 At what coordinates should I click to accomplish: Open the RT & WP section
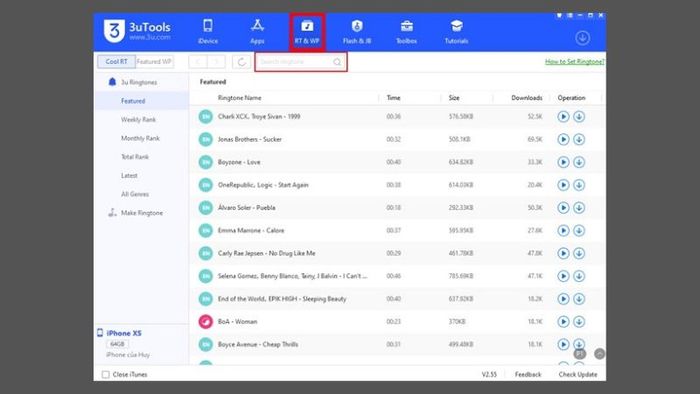coord(307,32)
